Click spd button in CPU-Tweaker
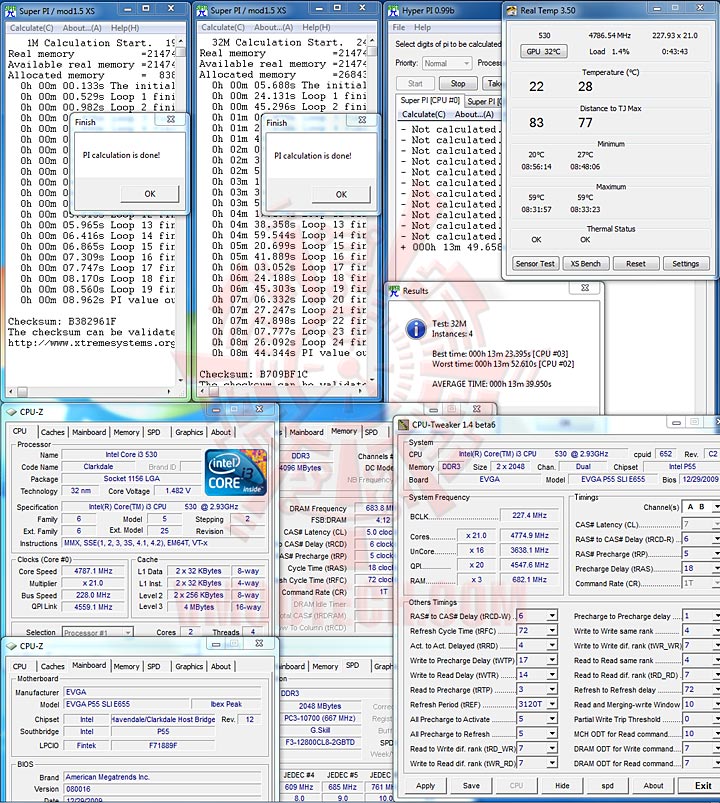This screenshot has width=720, height=803. pos(607,785)
